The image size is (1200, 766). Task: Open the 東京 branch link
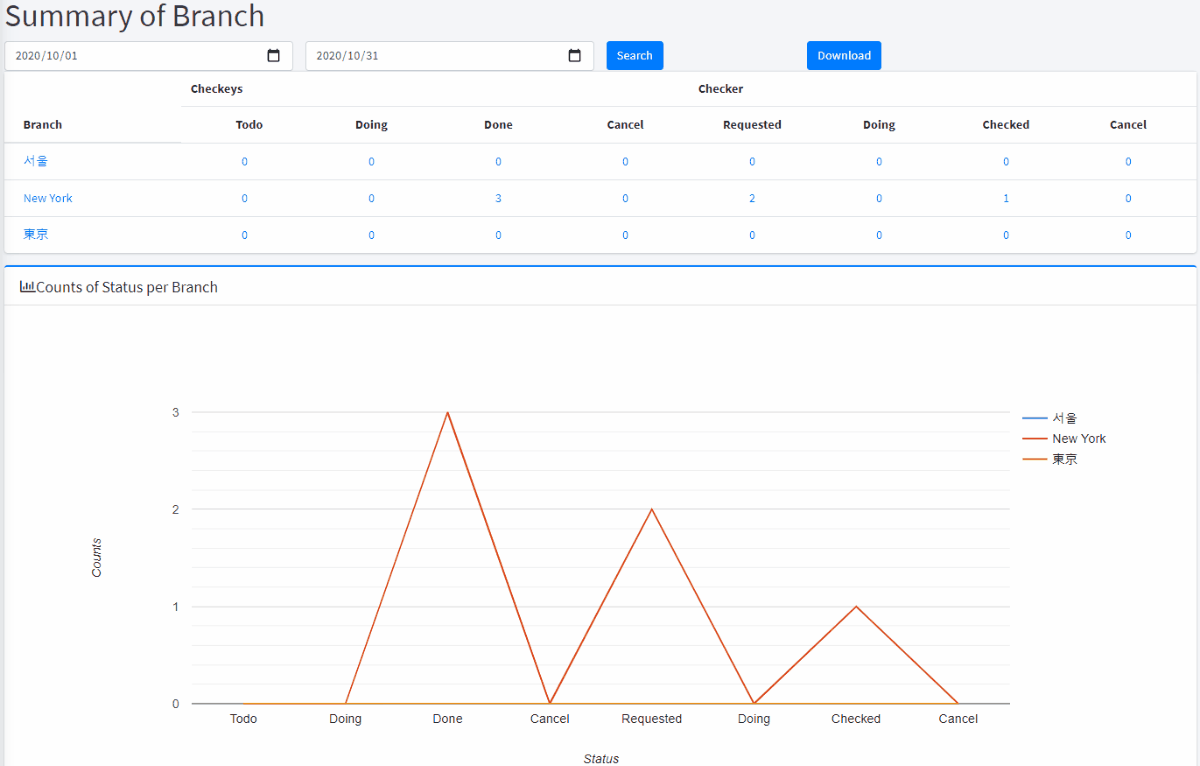click(36, 235)
